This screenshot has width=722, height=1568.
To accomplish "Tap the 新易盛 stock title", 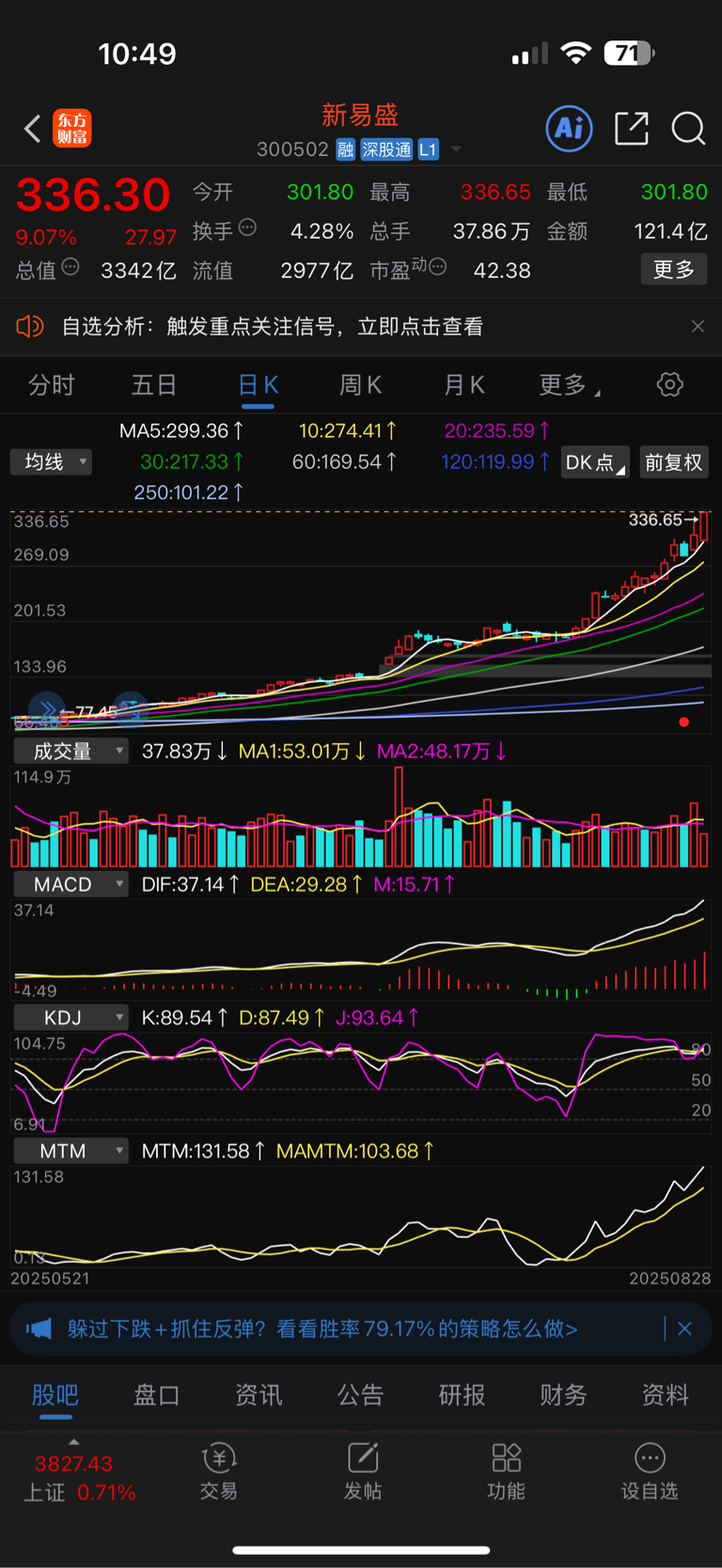I will [x=360, y=115].
